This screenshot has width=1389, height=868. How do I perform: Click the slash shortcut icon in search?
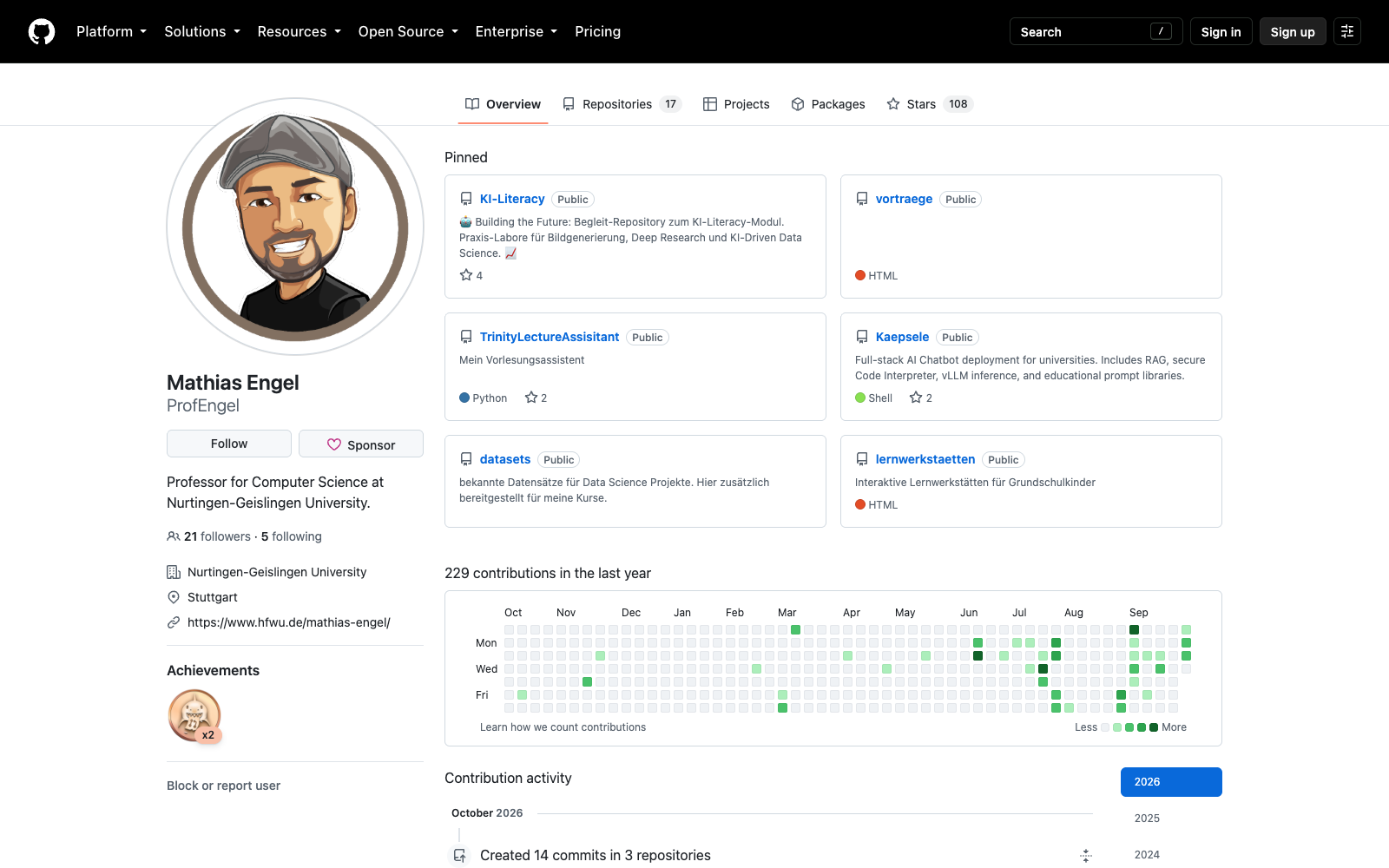click(x=1161, y=31)
